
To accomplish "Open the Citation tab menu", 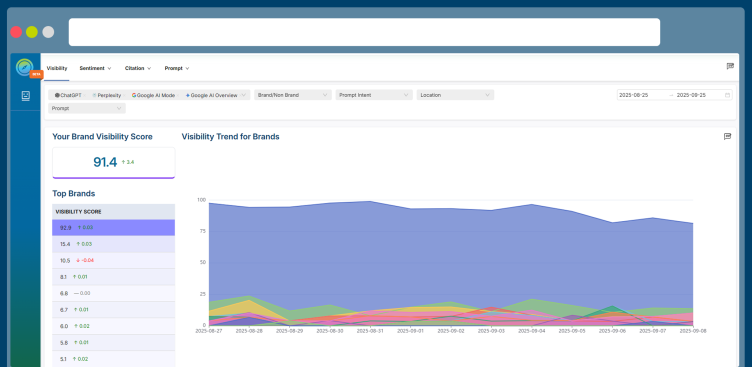I will [x=138, y=68].
